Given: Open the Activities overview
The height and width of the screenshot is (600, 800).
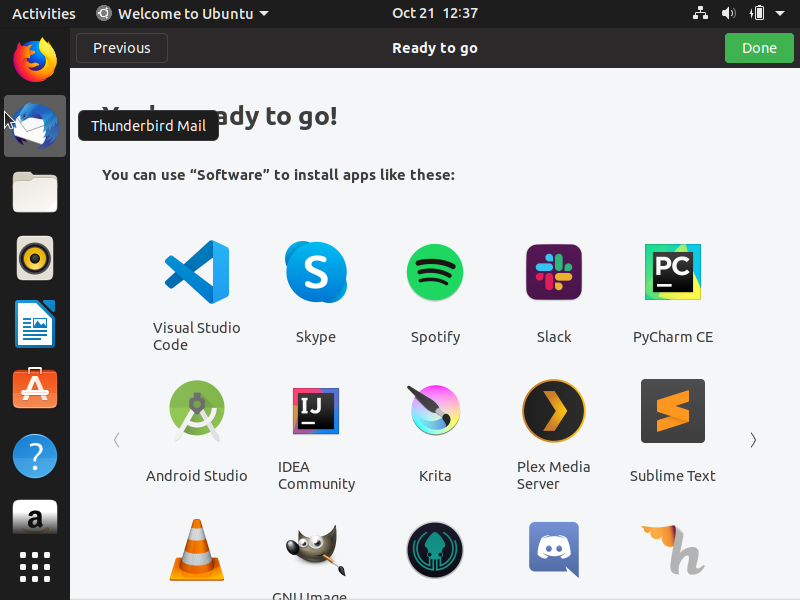Looking at the screenshot, I should [x=44, y=13].
